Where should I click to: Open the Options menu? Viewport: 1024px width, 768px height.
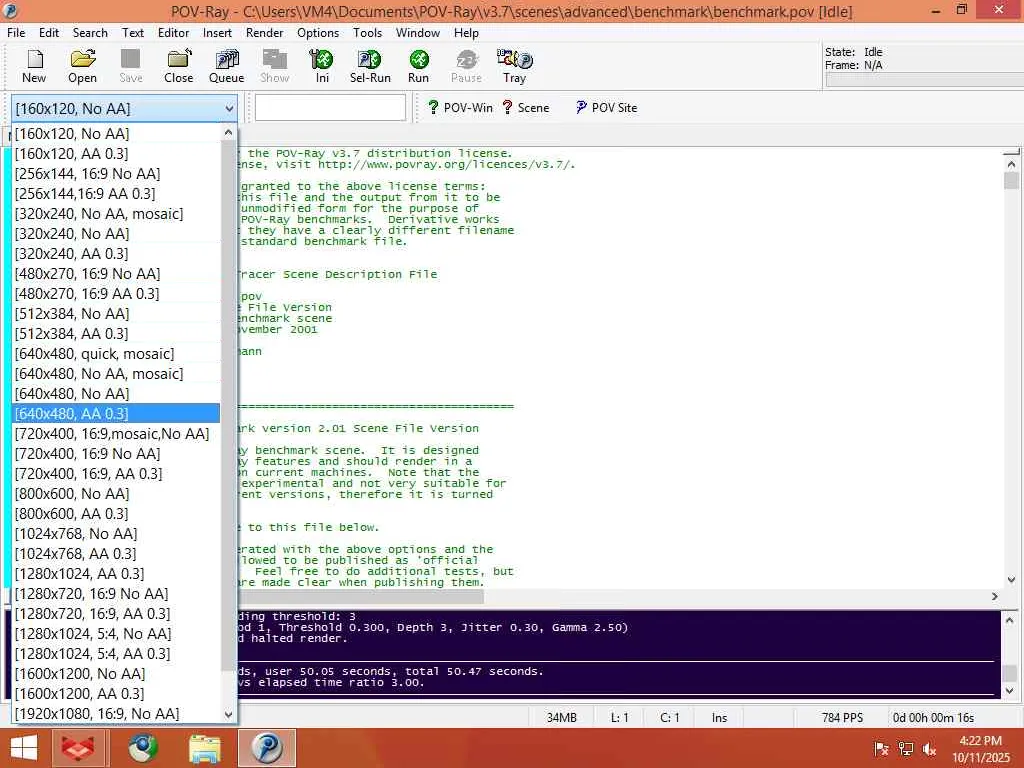(x=318, y=32)
